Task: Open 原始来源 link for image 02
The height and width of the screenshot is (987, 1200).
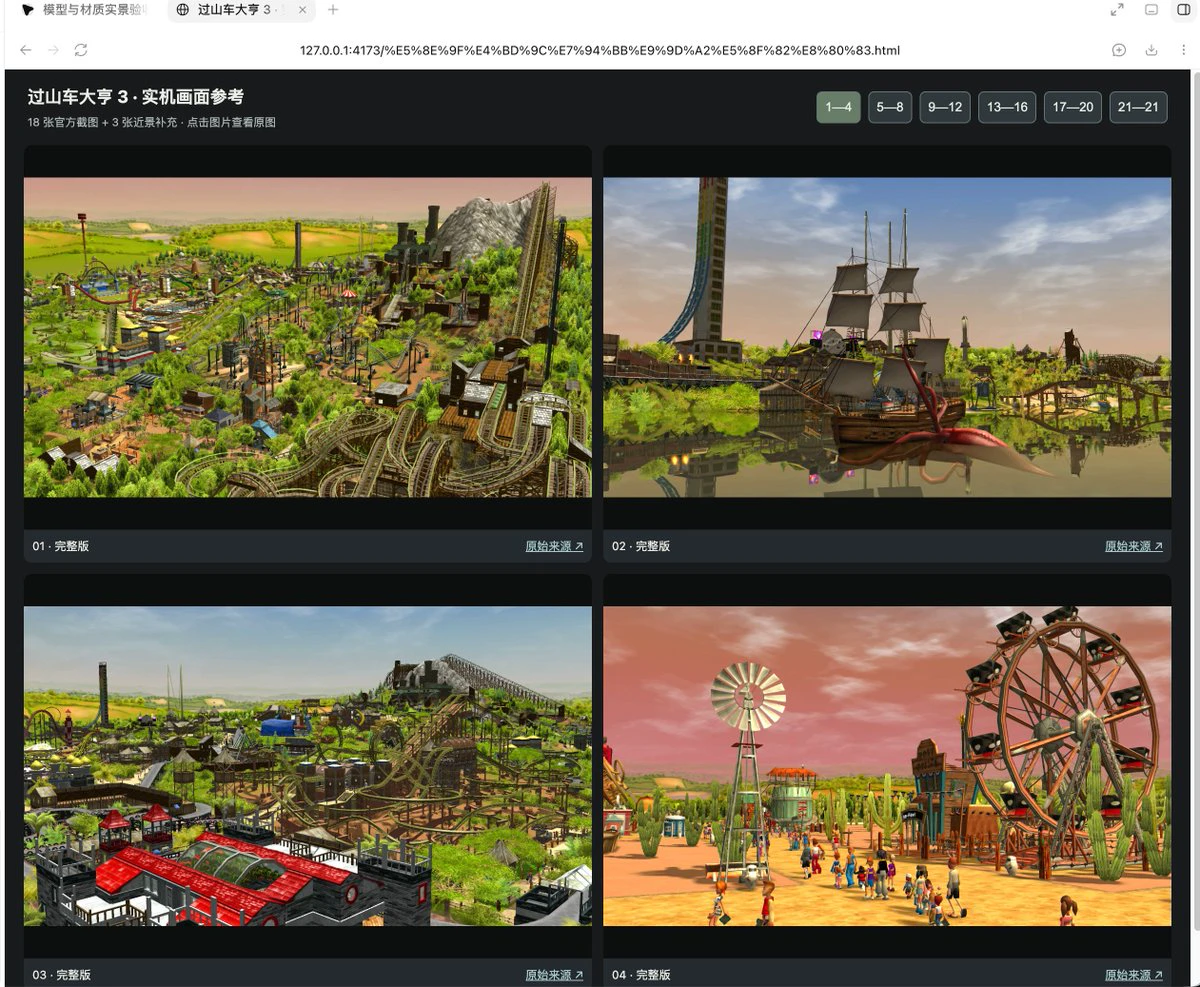Action: click(x=1134, y=546)
